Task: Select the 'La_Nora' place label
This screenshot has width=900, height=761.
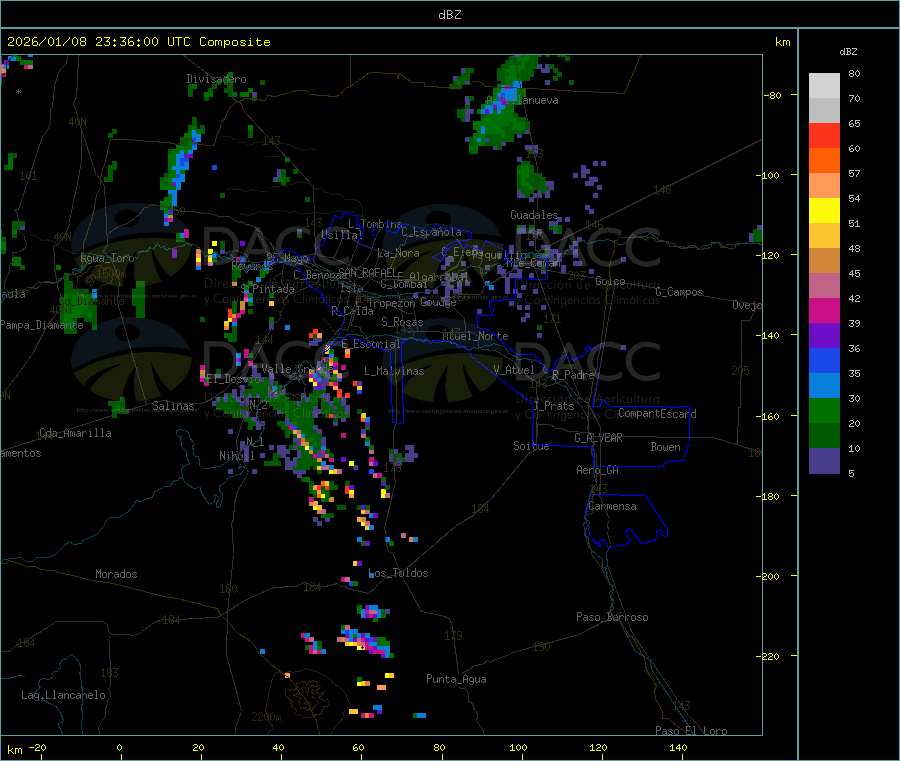Action: click(x=398, y=253)
